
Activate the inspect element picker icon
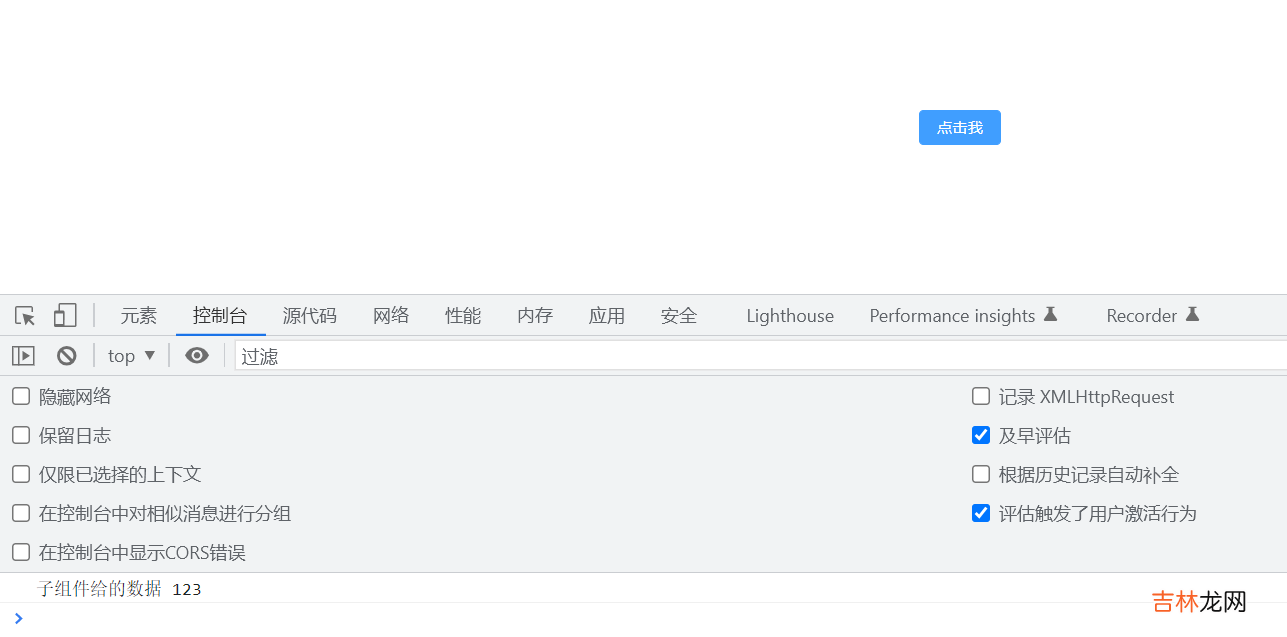25,316
